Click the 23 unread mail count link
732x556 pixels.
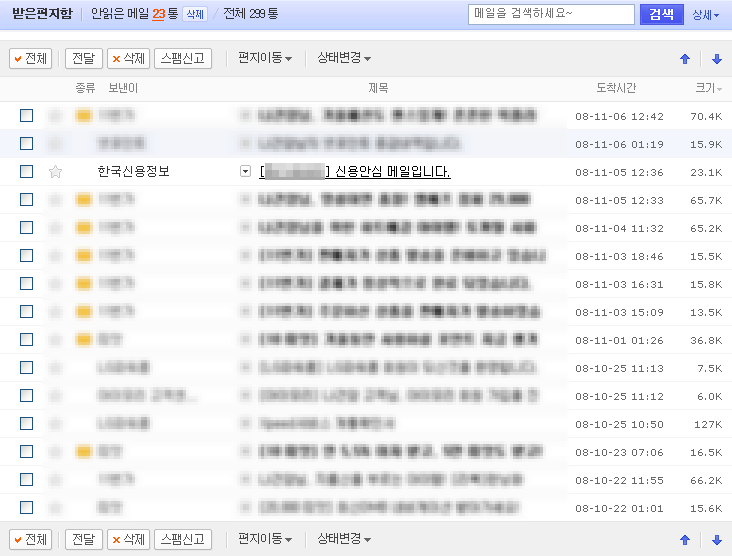pos(159,14)
